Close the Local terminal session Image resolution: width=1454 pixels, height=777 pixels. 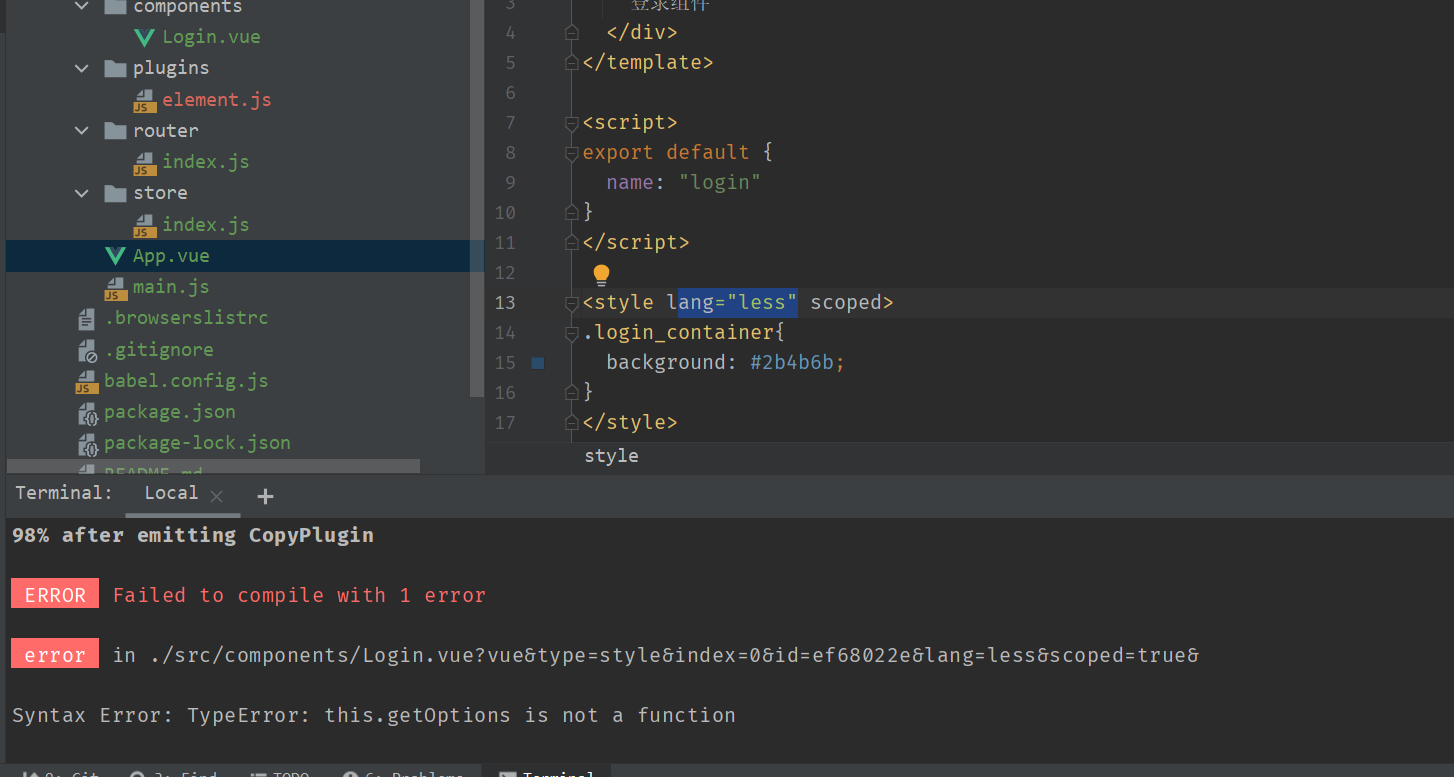216,495
